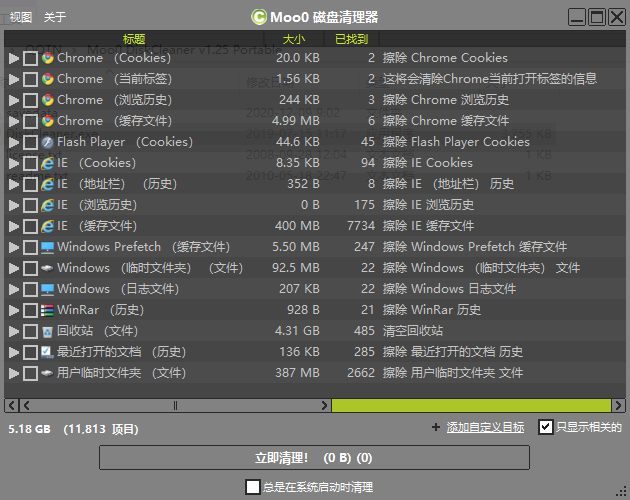
Task: Expand the IE (Cookies) row
Action: 14,164
